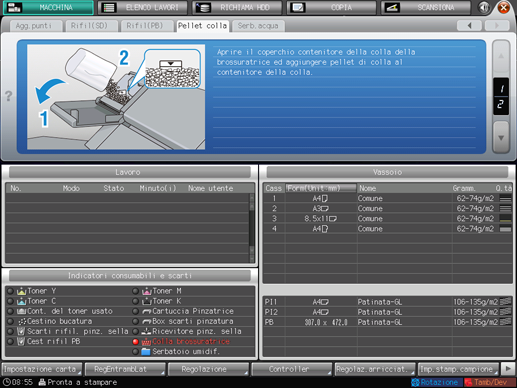The image size is (517, 388).
Task: Click the Ricevitore pinz. sella icon
Action: click(x=147, y=331)
